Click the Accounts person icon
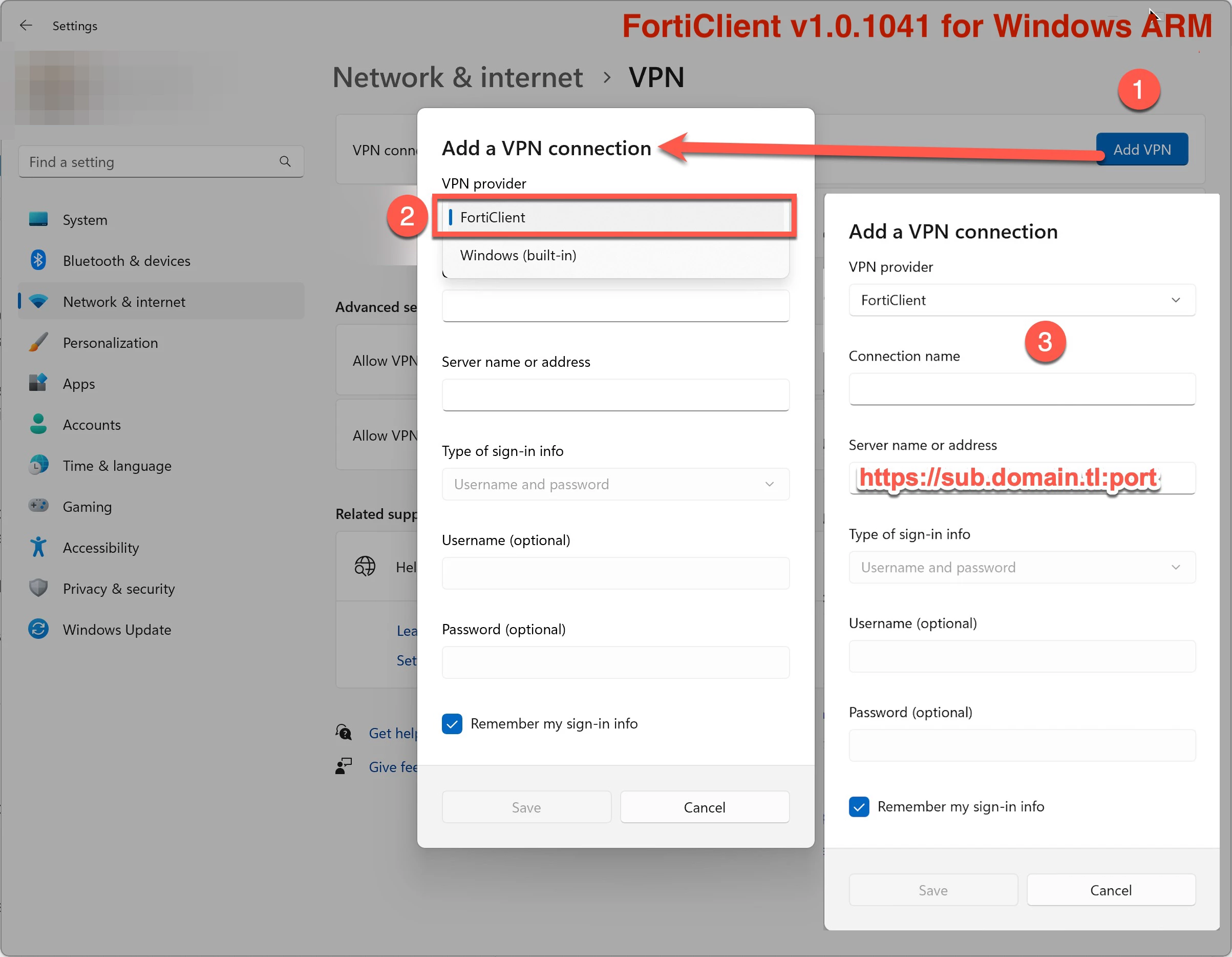Image resolution: width=1232 pixels, height=957 pixels. point(38,424)
